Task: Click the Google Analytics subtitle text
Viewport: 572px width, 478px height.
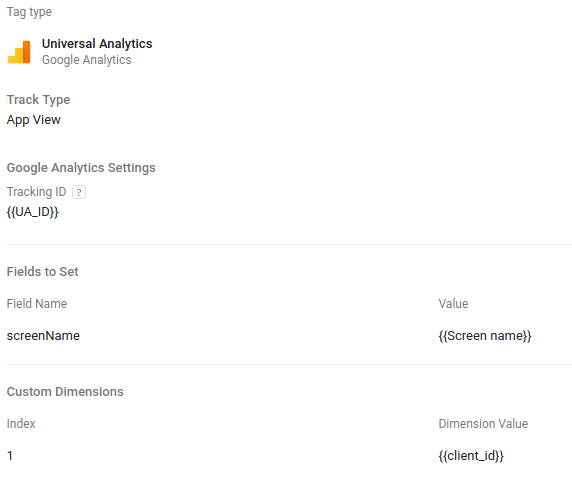Action: click(86, 60)
